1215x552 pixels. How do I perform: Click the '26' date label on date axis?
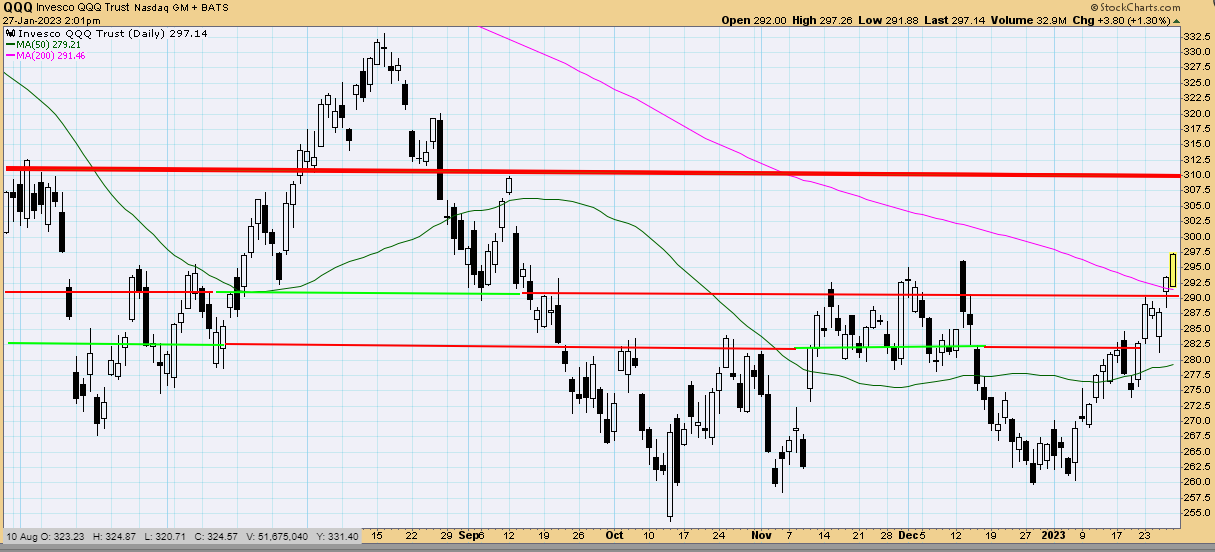[580, 535]
